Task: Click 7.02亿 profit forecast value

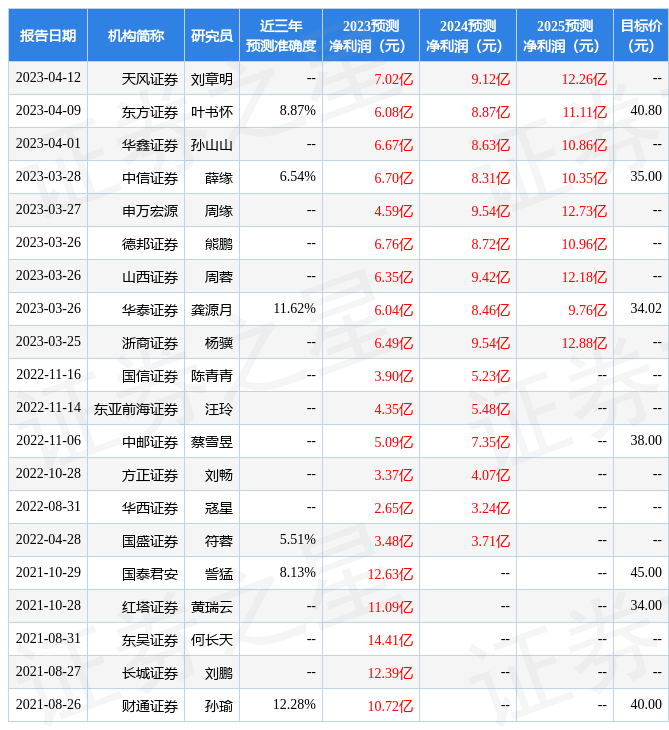Action: tap(393, 79)
